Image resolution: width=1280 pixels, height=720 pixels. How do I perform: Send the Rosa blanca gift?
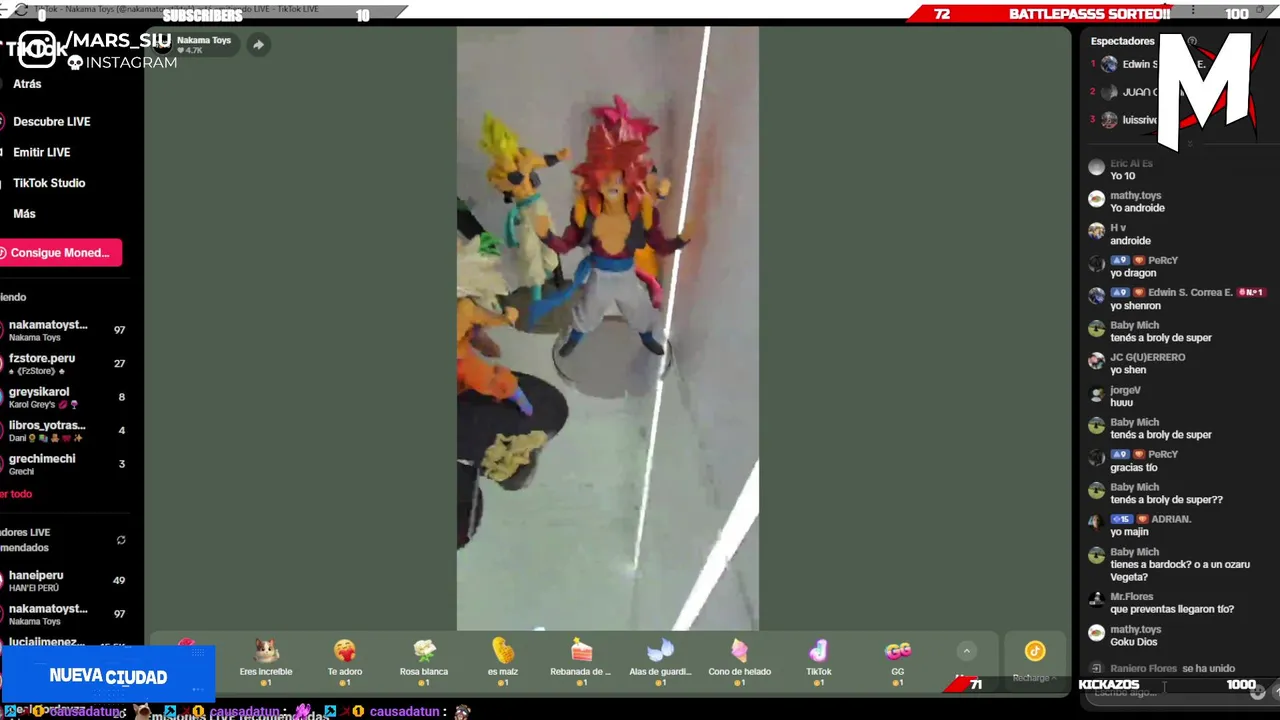pos(424,662)
